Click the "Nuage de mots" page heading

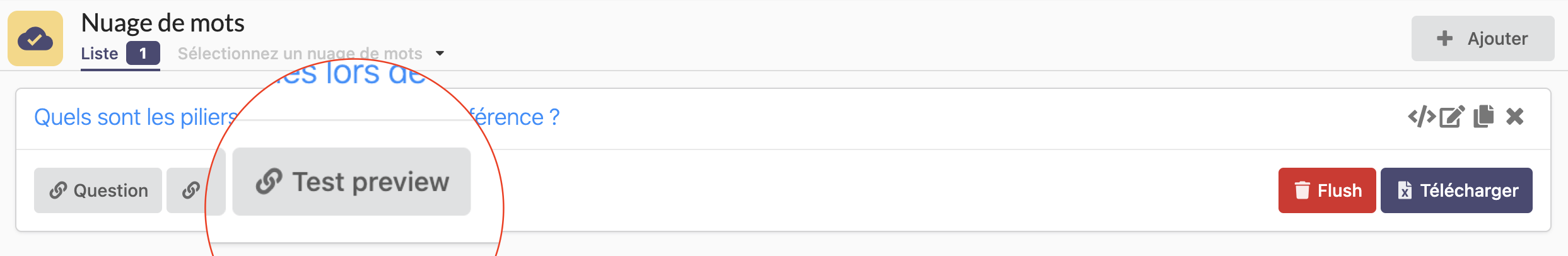(163, 23)
